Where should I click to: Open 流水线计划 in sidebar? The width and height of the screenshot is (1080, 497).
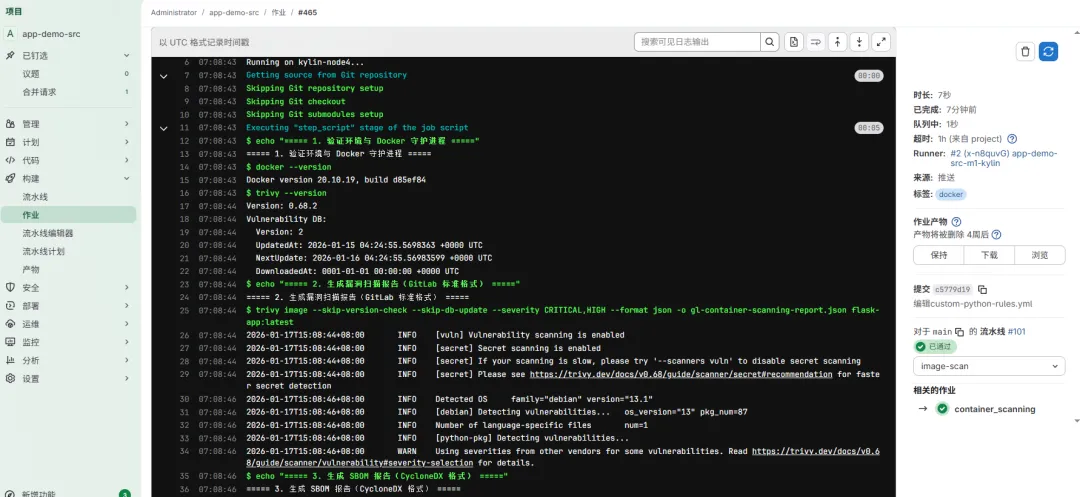tap(43, 251)
